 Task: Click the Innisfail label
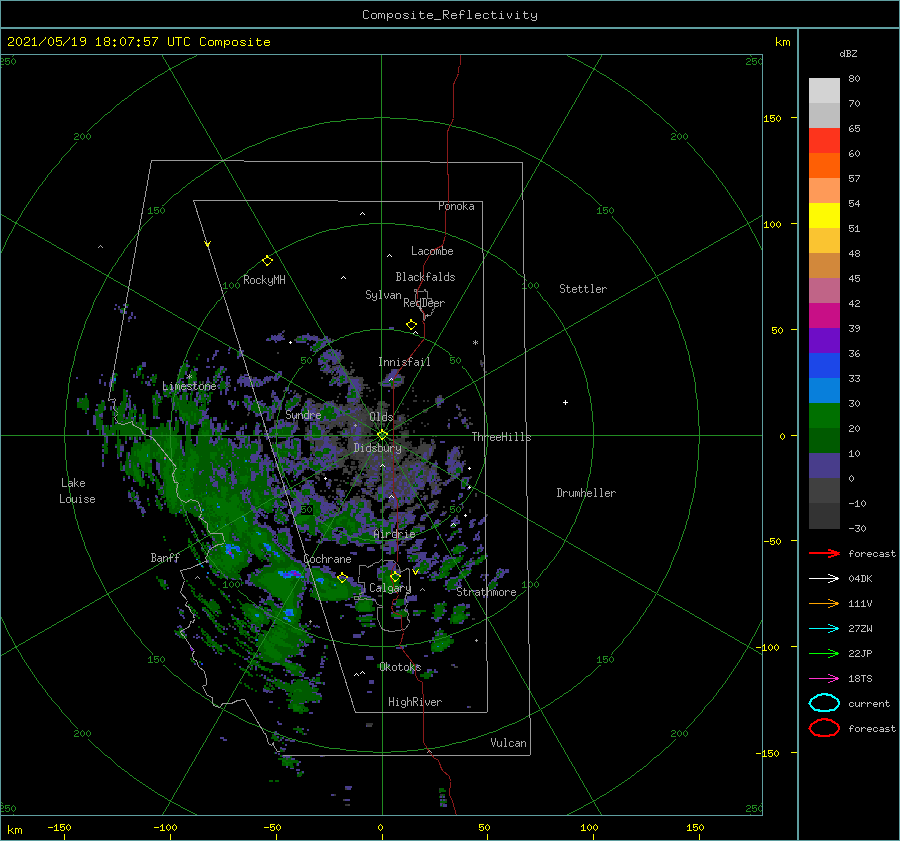point(404,362)
